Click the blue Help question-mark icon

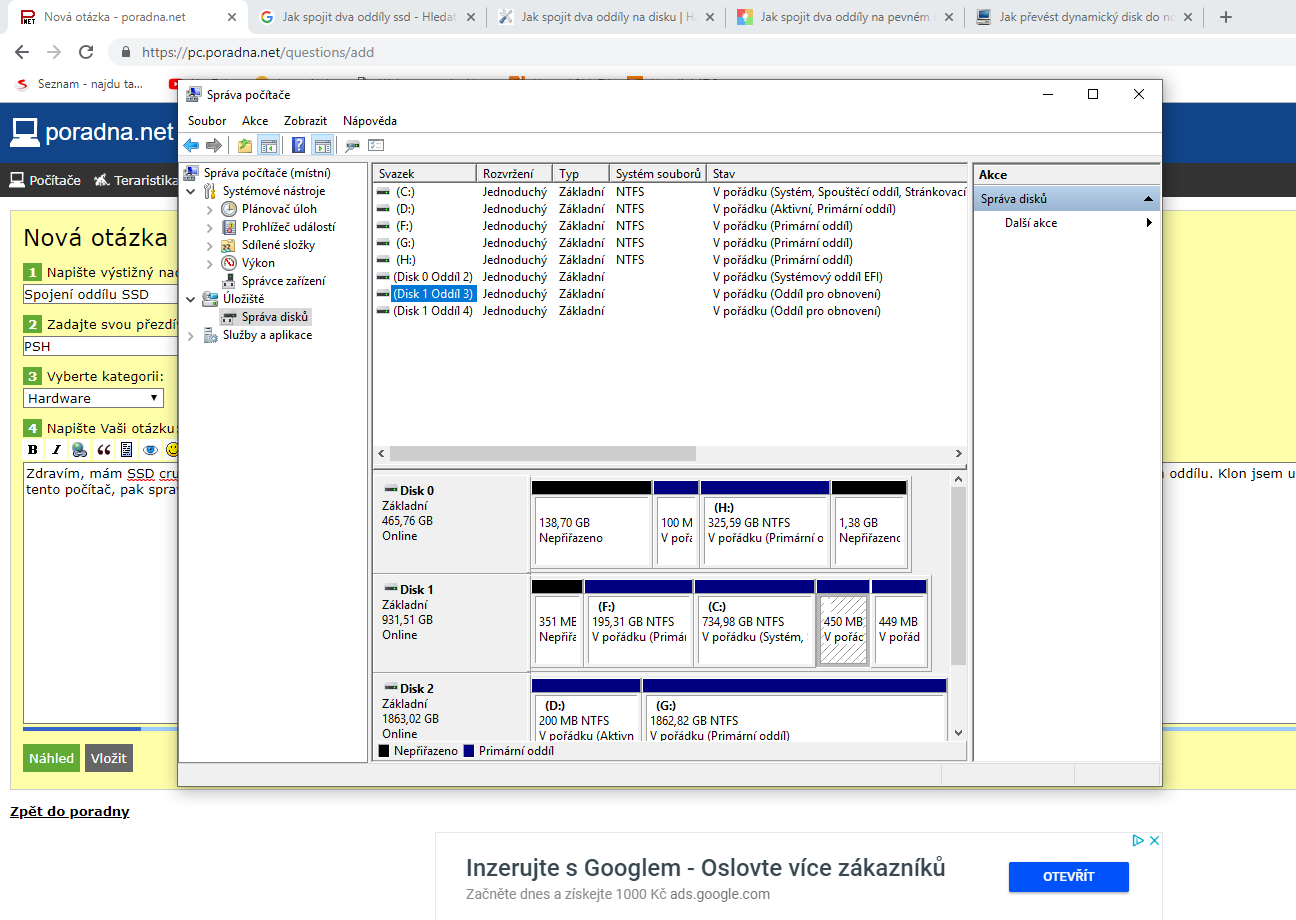point(298,145)
